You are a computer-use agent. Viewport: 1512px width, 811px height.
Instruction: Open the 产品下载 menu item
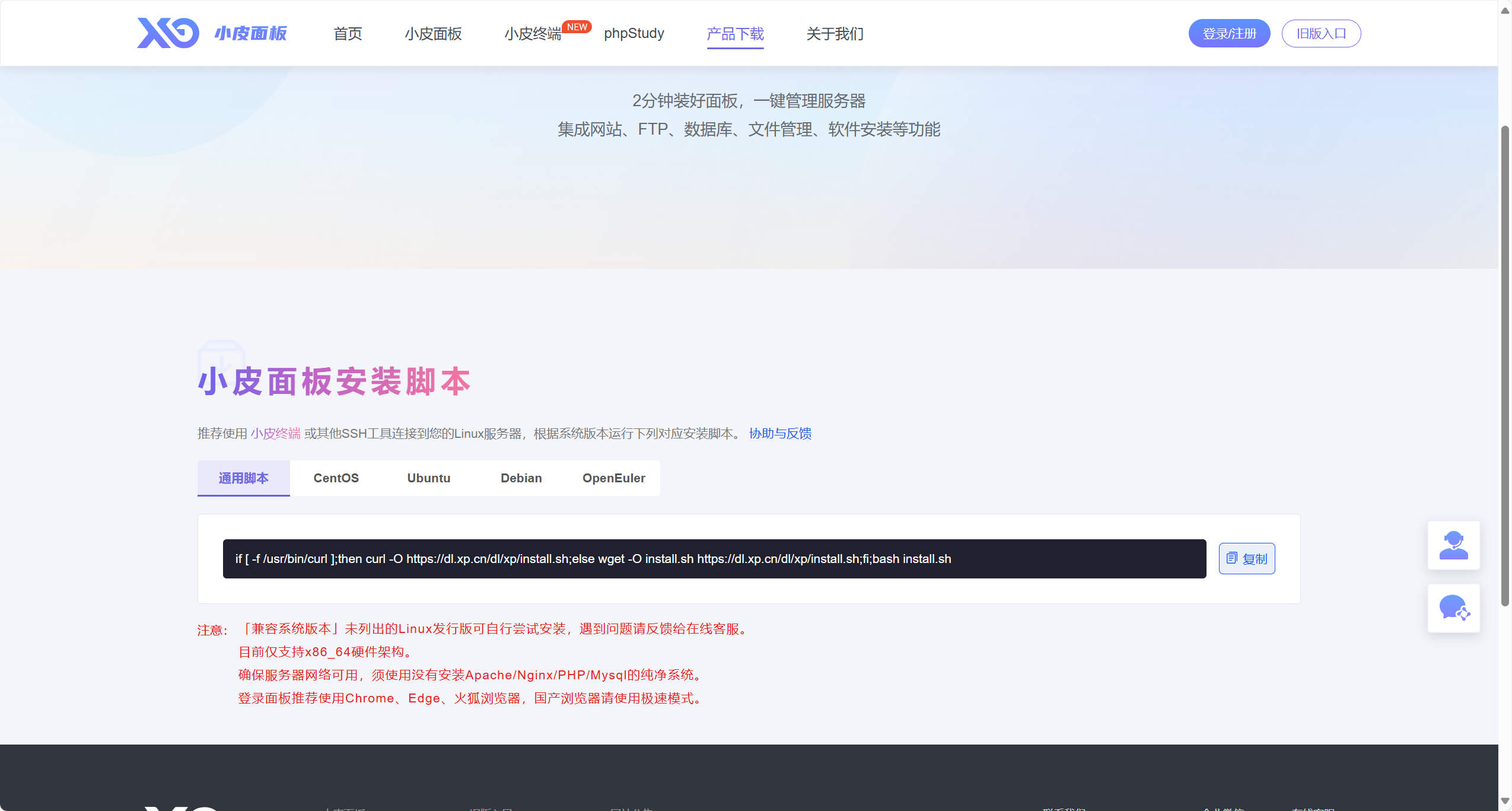pyautogui.click(x=735, y=34)
